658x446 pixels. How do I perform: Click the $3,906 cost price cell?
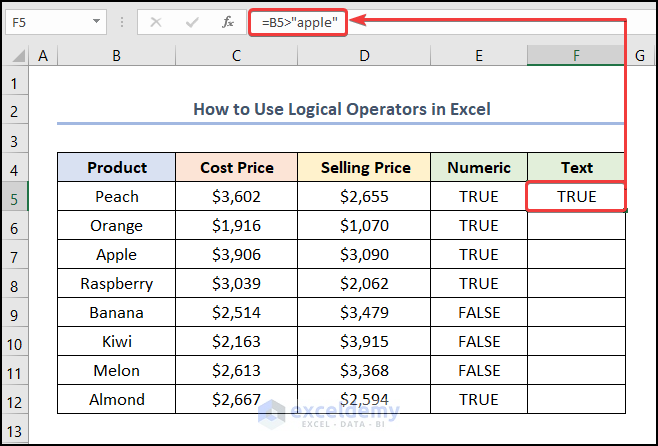click(x=236, y=255)
